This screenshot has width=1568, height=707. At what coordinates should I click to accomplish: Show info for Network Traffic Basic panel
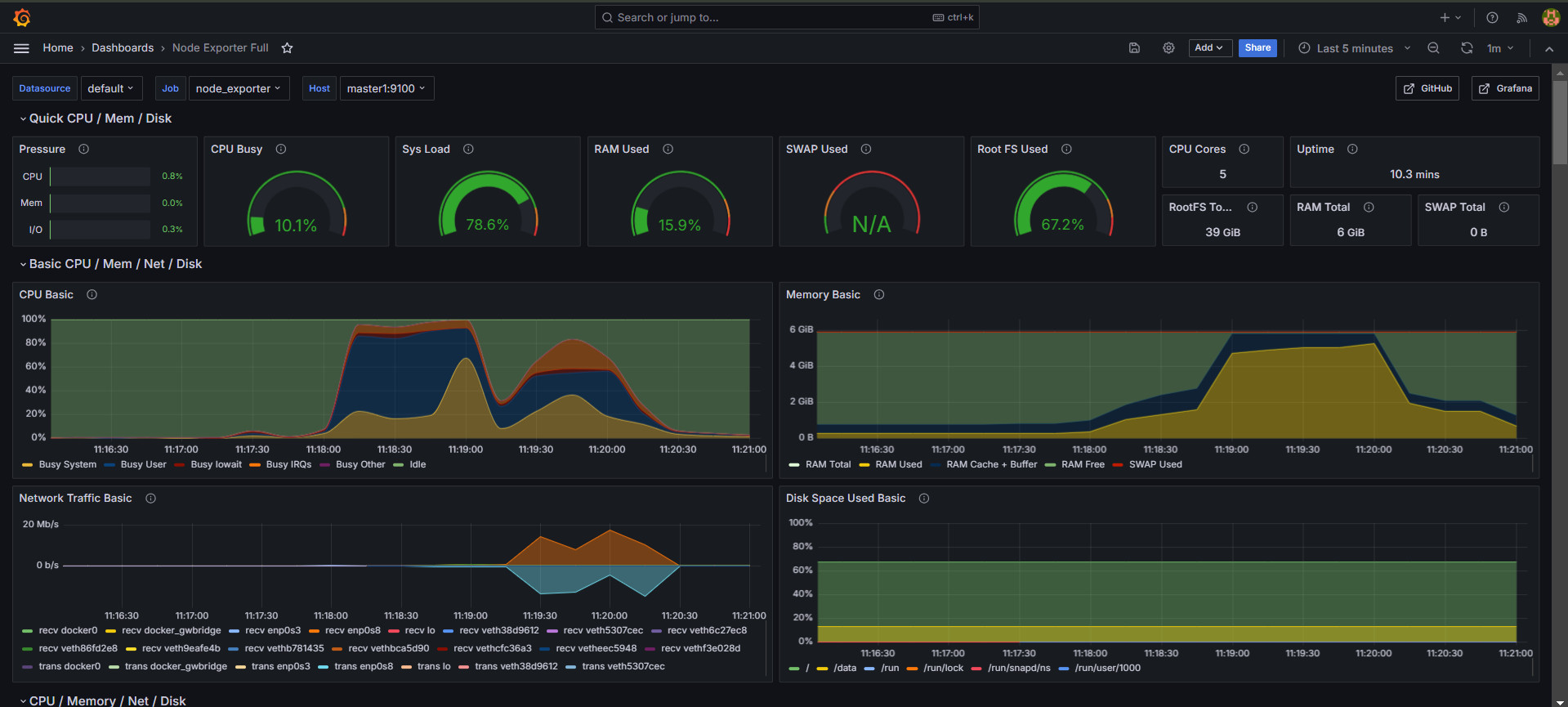pyautogui.click(x=150, y=498)
